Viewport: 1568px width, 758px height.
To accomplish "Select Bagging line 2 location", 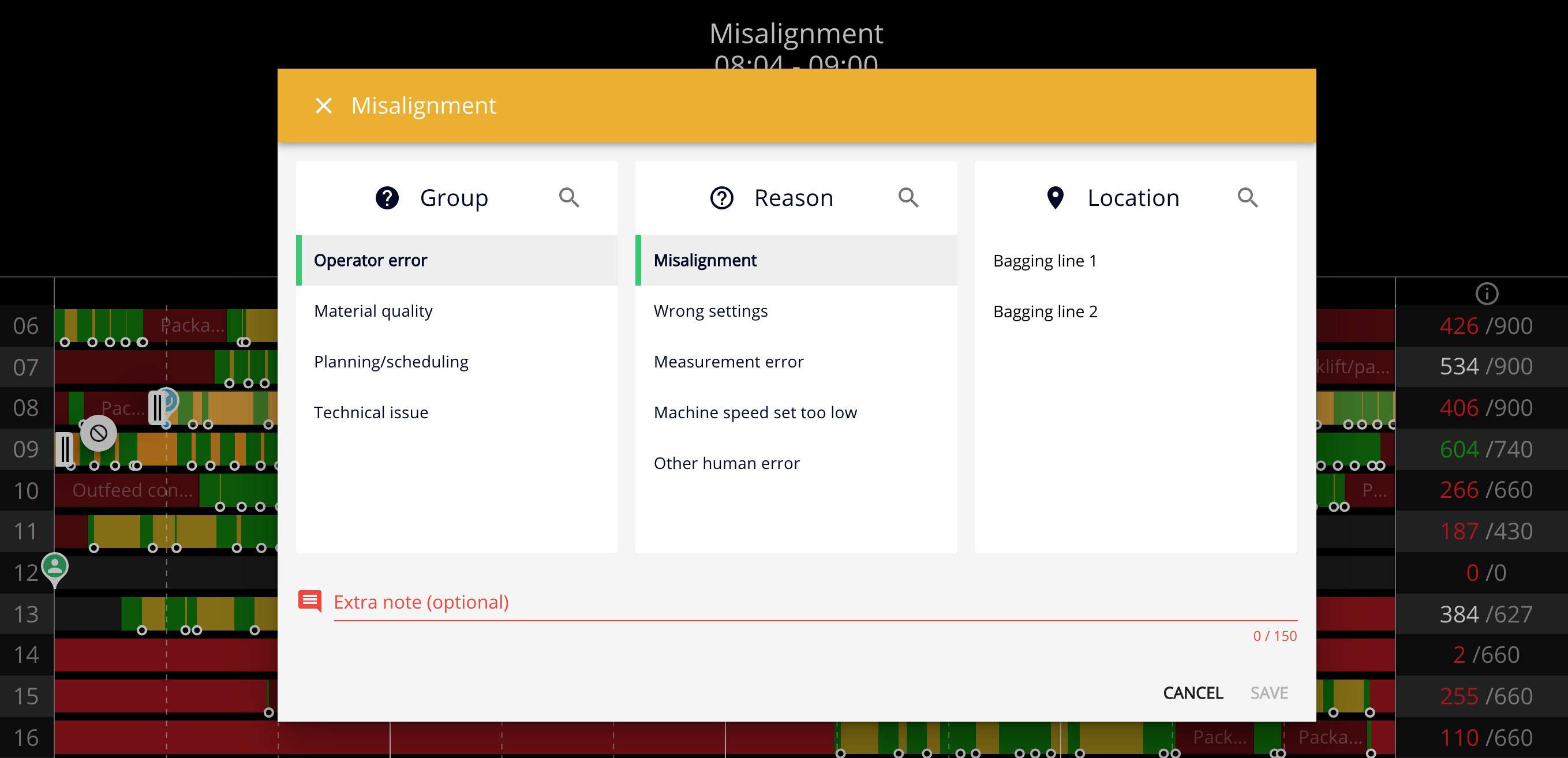I will 1045,311.
